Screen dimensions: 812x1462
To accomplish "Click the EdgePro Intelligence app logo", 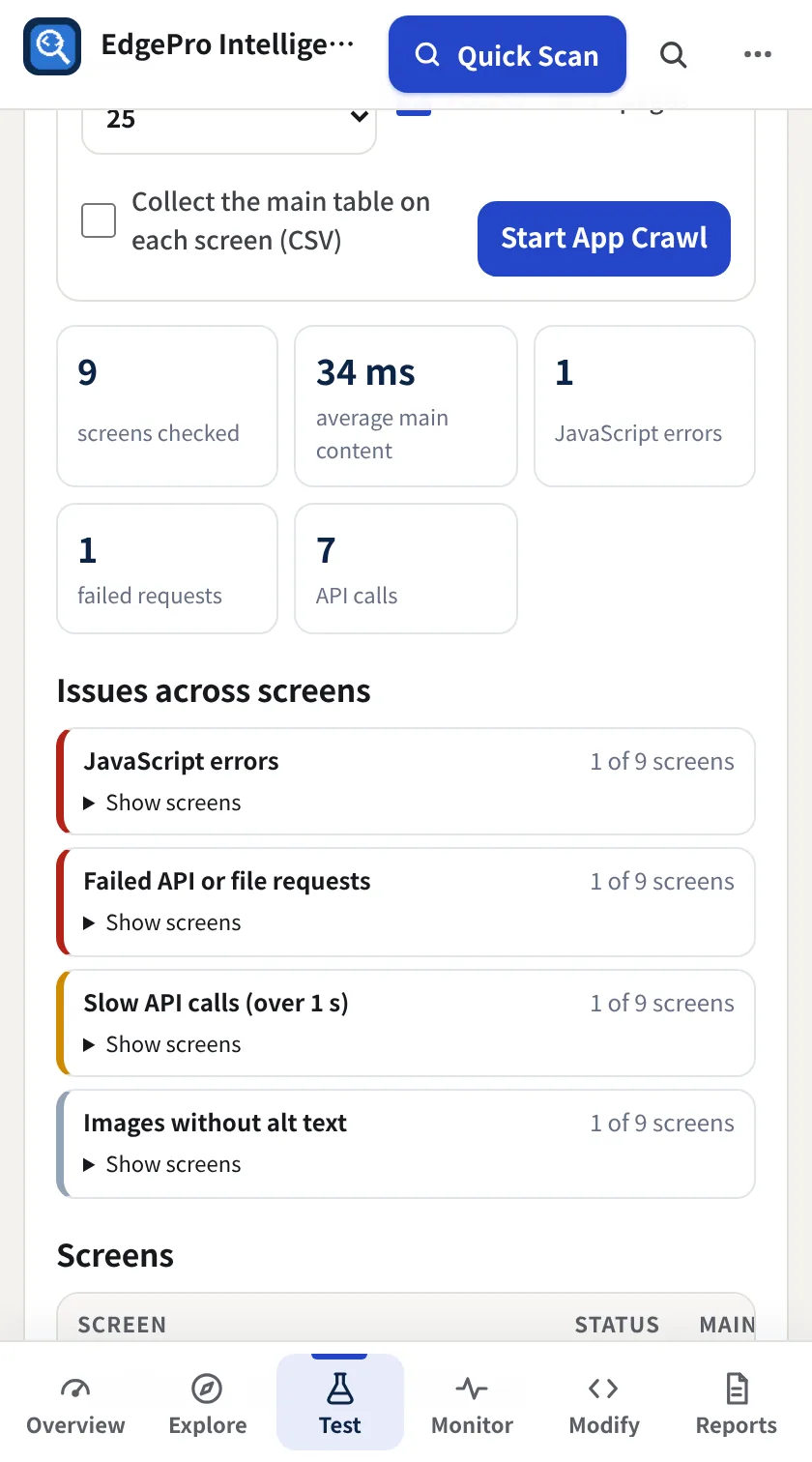I will tap(52, 46).
